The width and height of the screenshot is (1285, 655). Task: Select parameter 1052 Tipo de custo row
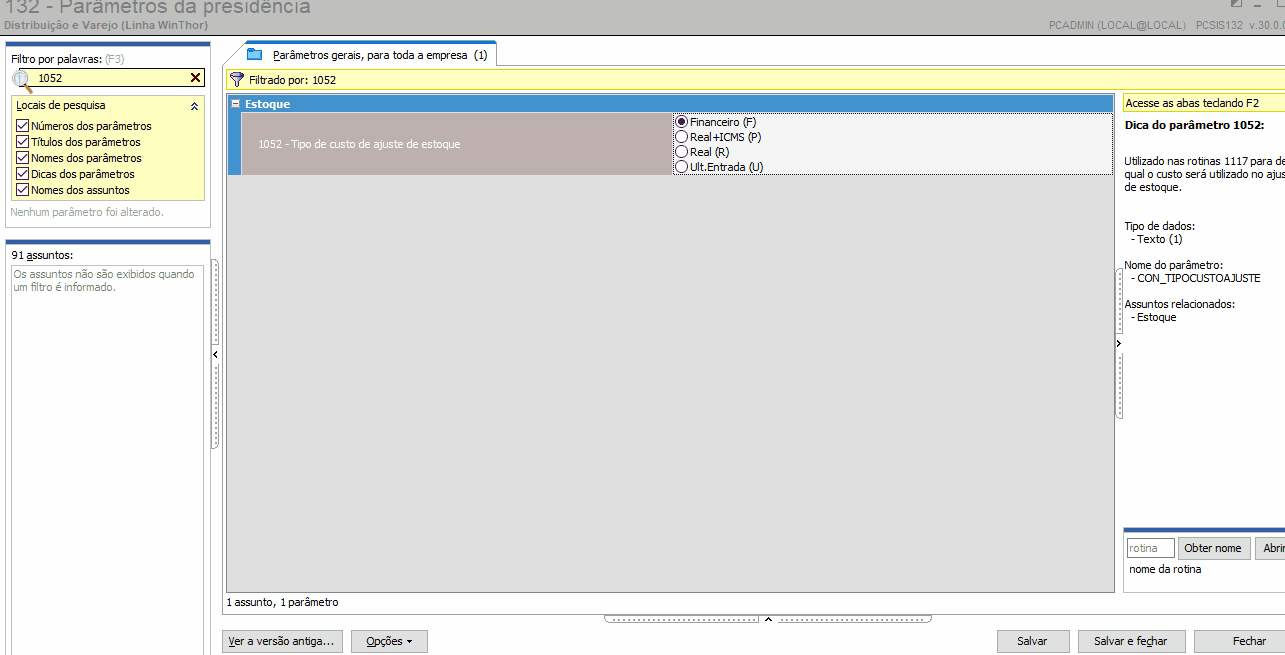pyautogui.click(x=457, y=144)
